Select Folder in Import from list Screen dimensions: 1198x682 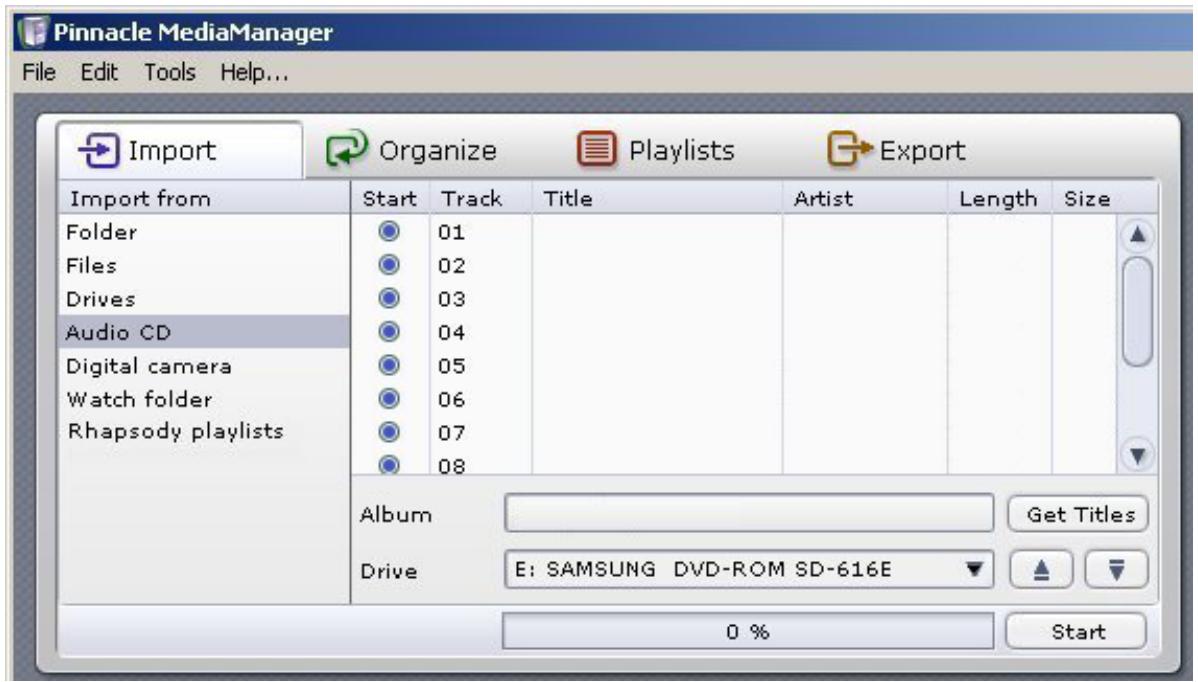pos(204,231)
